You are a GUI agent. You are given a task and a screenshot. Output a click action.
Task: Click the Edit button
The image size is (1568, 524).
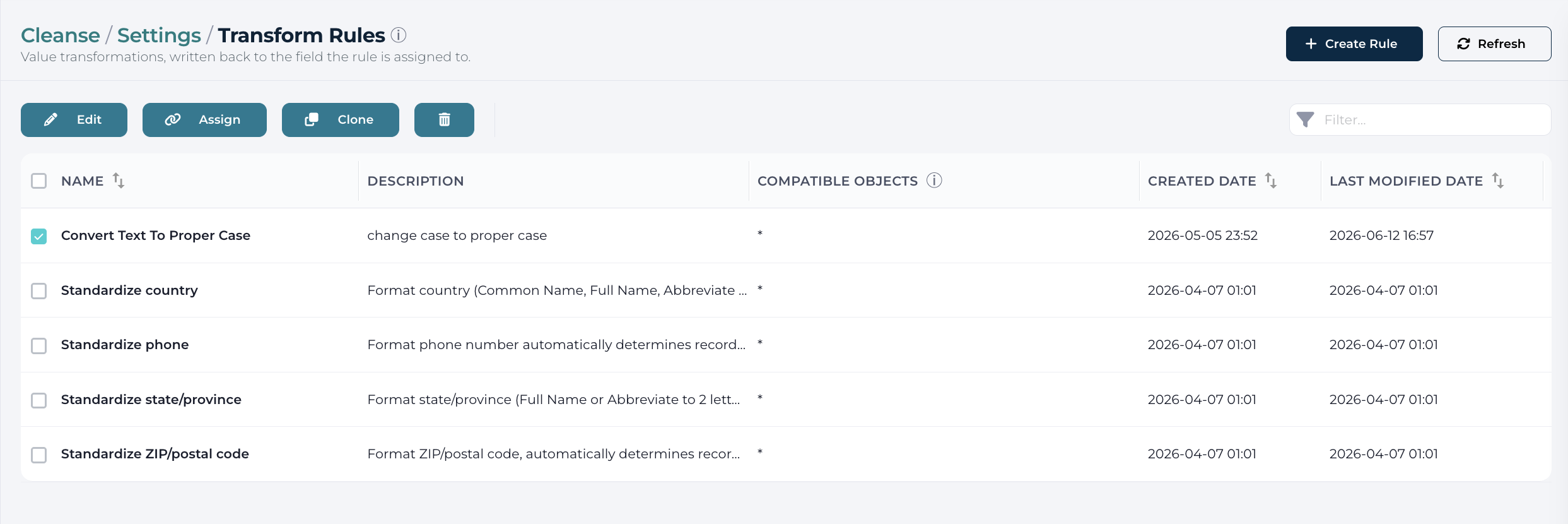pyautogui.click(x=74, y=120)
